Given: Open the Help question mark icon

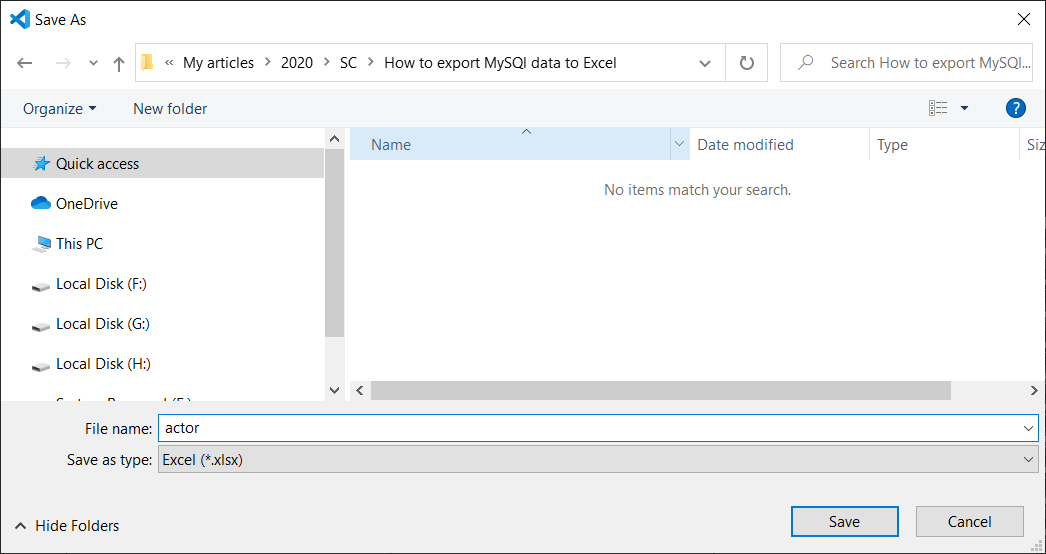Looking at the screenshot, I should [x=1015, y=108].
